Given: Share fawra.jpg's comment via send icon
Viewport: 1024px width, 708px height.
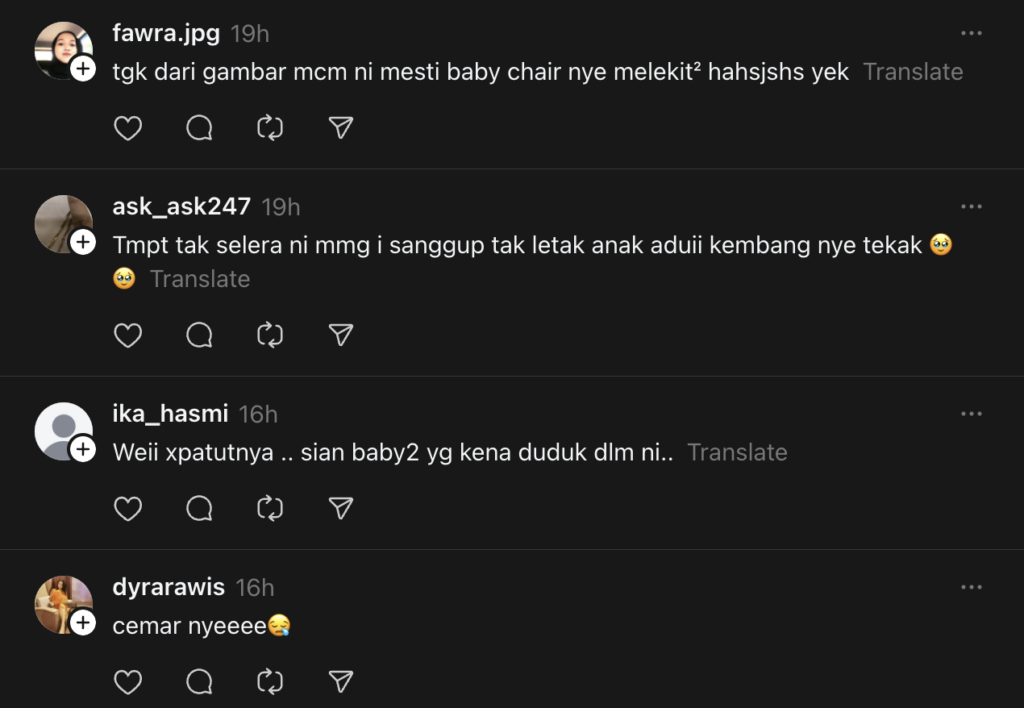Looking at the screenshot, I should [341, 128].
